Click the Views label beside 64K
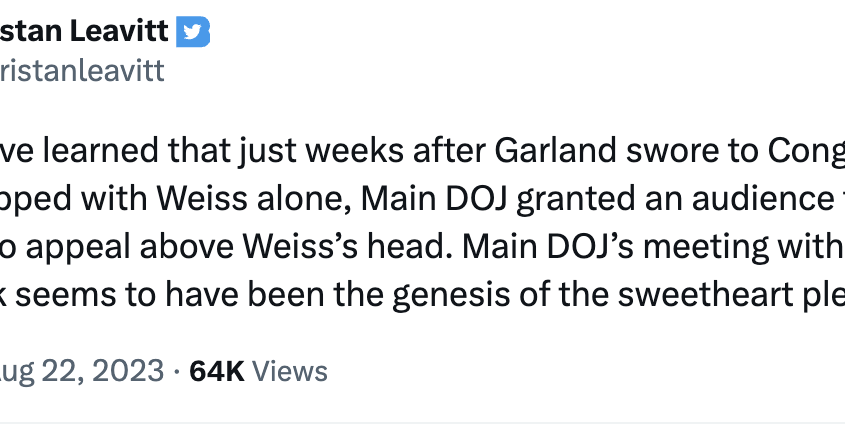This screenshot has height=430, width=845. tap(290, 371)
